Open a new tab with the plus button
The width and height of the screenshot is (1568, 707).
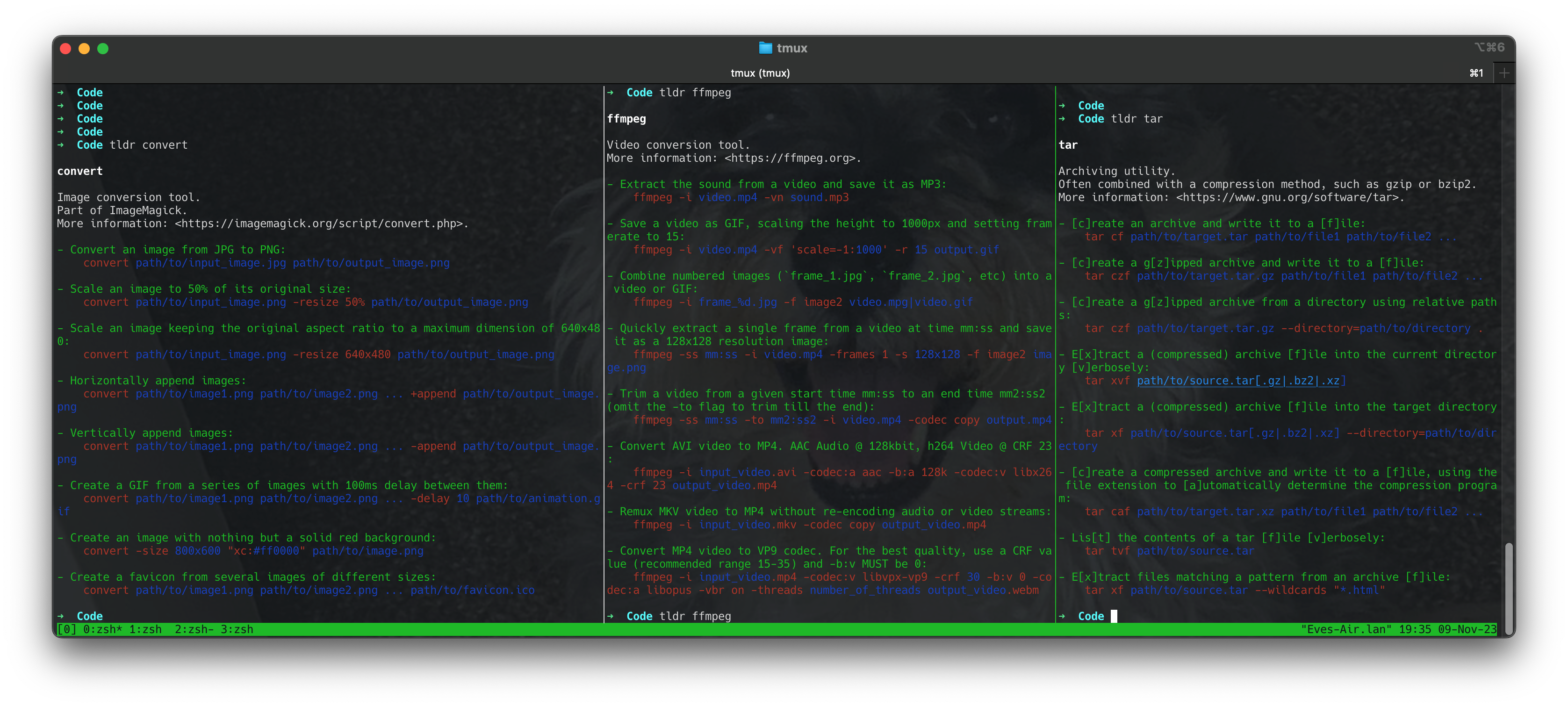pyautogui.click(x=1504, y=72)
